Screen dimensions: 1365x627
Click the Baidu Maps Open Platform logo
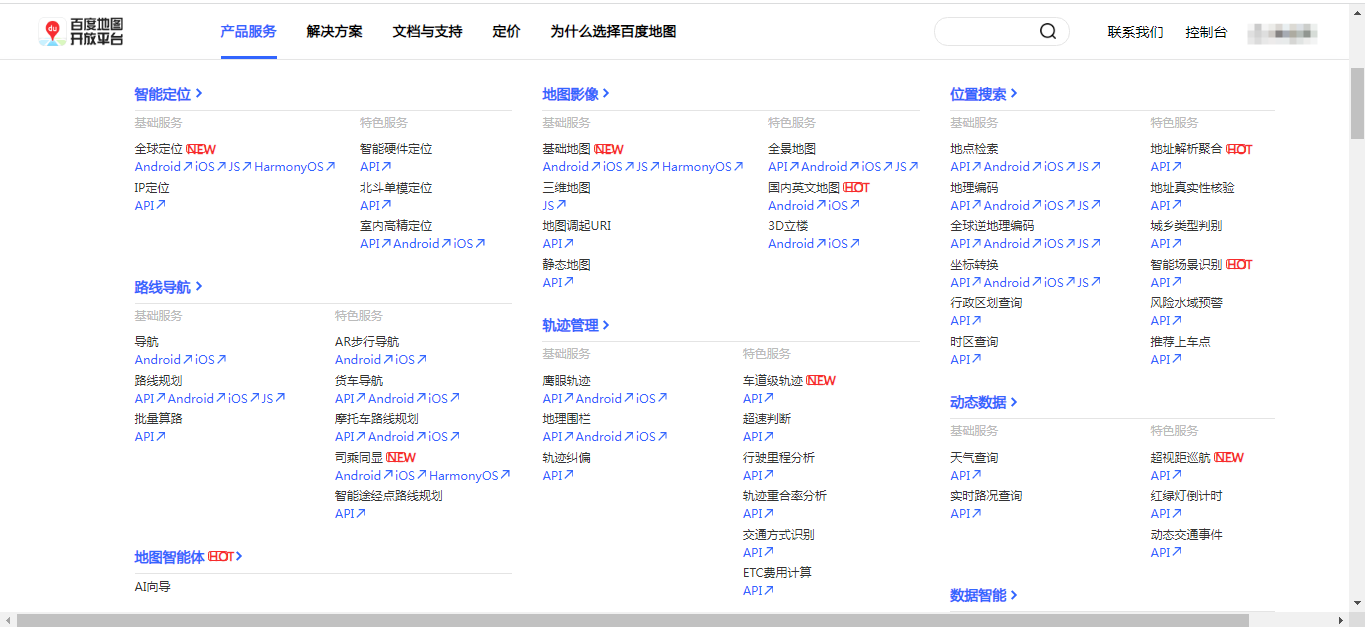(x=81, y=32)
